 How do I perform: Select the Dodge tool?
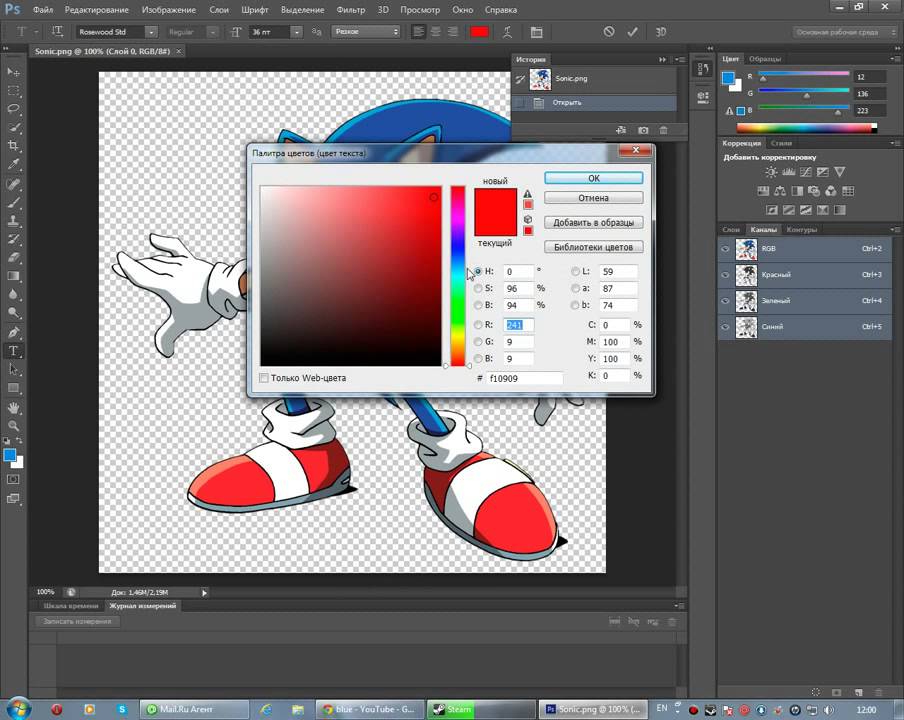click(x=13, y=313)
